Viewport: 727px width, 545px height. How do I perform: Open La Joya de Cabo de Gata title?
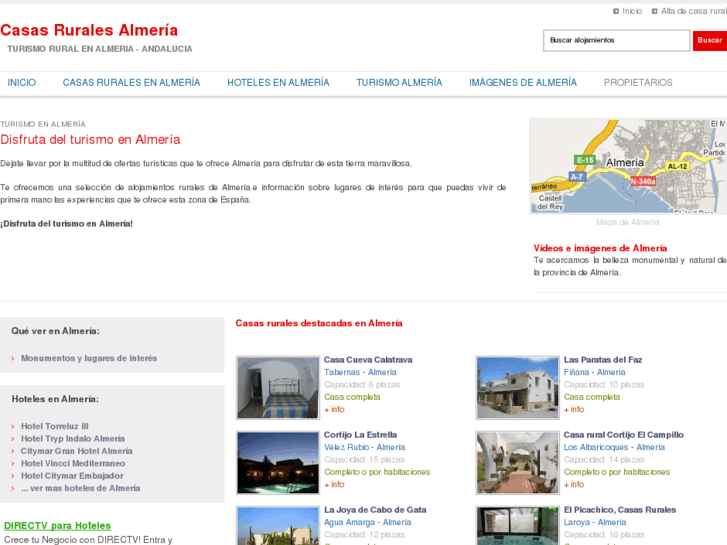(x=375, y=510)
